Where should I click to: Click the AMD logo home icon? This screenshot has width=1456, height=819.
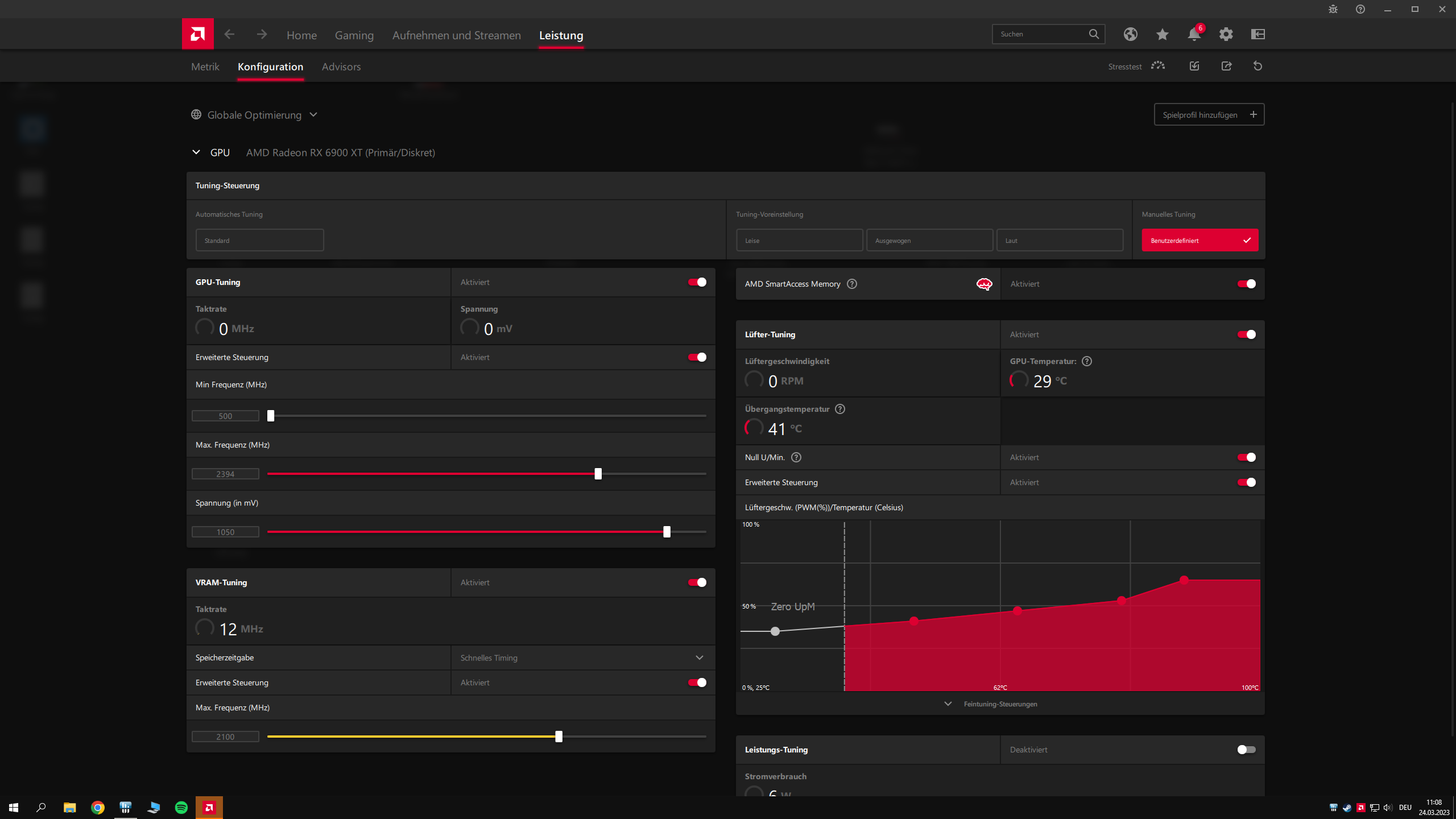(x=197, y=34)
